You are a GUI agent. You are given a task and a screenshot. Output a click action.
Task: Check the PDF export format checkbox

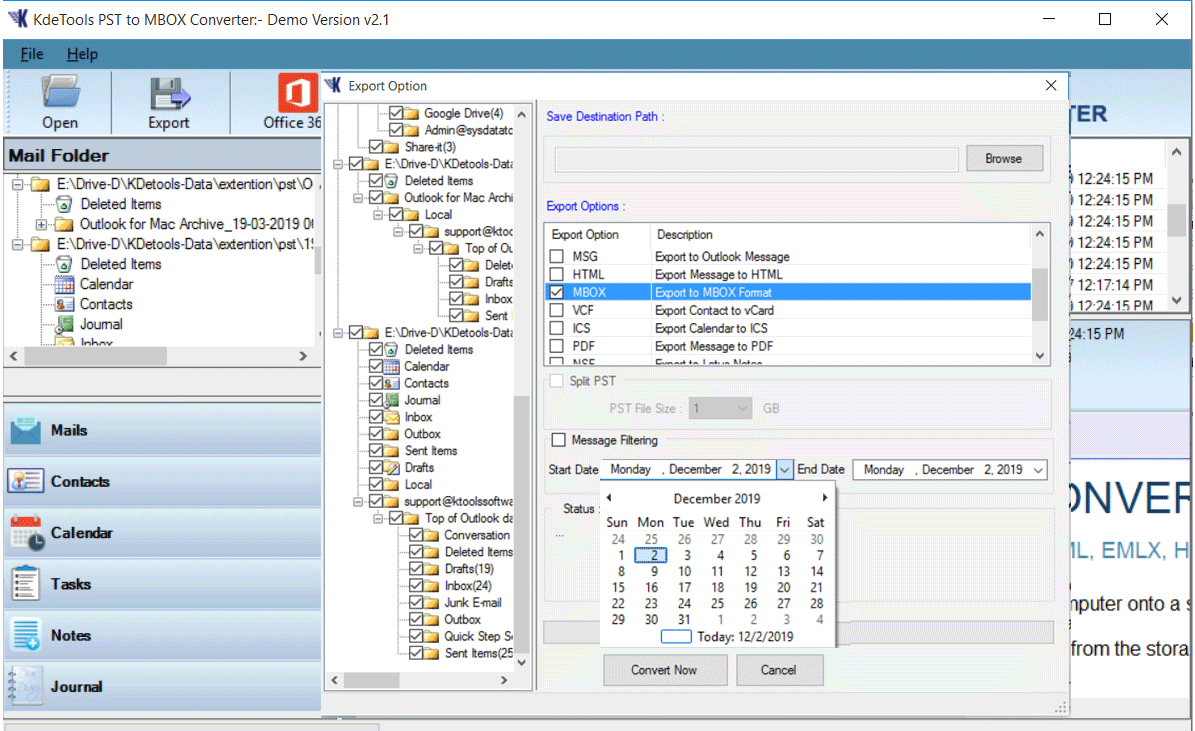click(556, 345)
